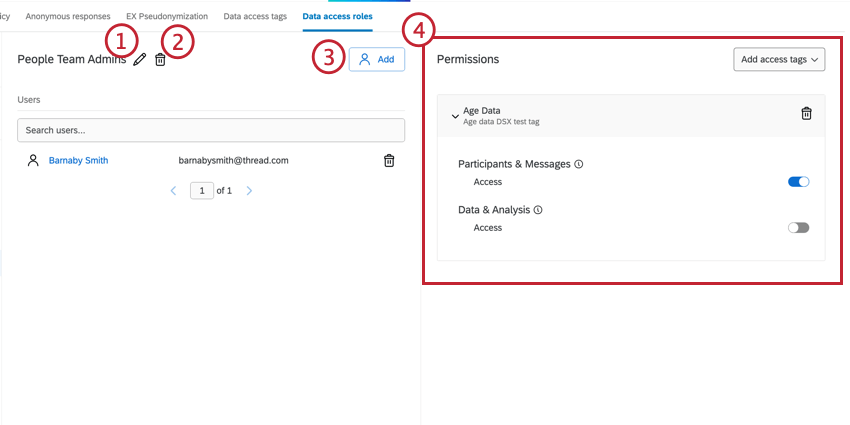Delete the People Team Admins role
Screen dimensions: 850x425
click(160, 60)
